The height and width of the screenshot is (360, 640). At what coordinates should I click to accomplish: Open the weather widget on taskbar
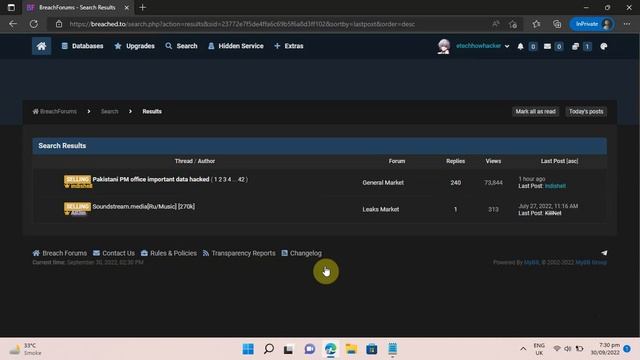coord(25,349)
